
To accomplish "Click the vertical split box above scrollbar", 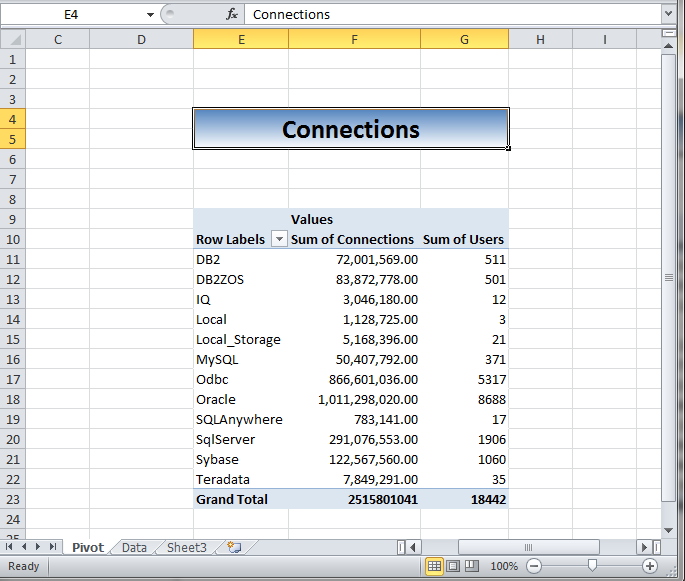I will (668, 33).
